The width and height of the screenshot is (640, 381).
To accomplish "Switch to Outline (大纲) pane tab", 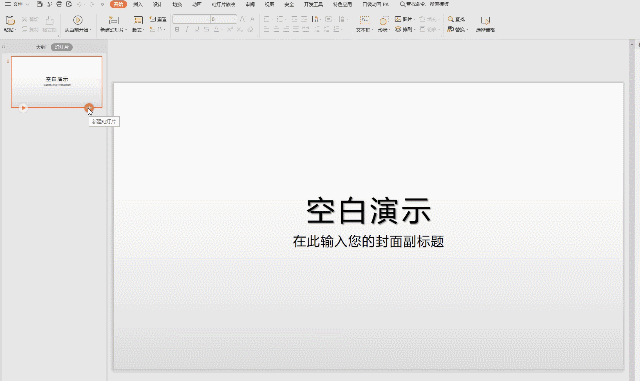I will (40, 47).
